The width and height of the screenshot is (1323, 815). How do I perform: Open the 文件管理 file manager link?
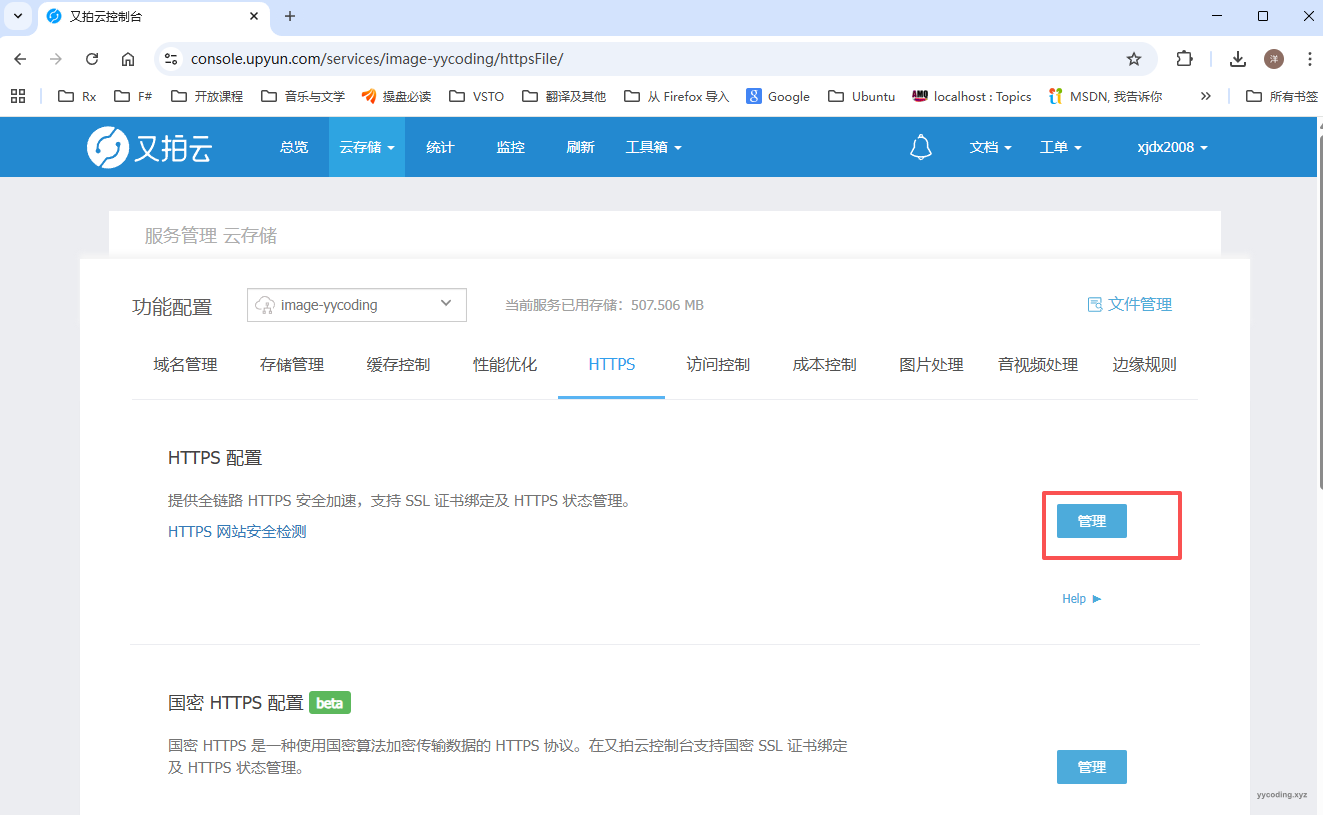point(1129,304)
